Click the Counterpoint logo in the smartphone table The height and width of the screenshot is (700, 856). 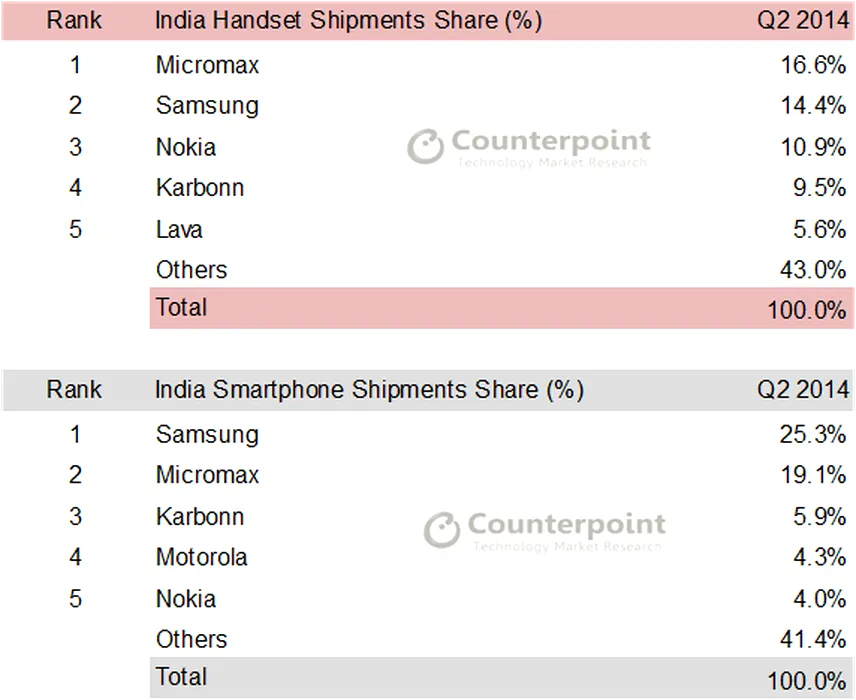[544, 530]
